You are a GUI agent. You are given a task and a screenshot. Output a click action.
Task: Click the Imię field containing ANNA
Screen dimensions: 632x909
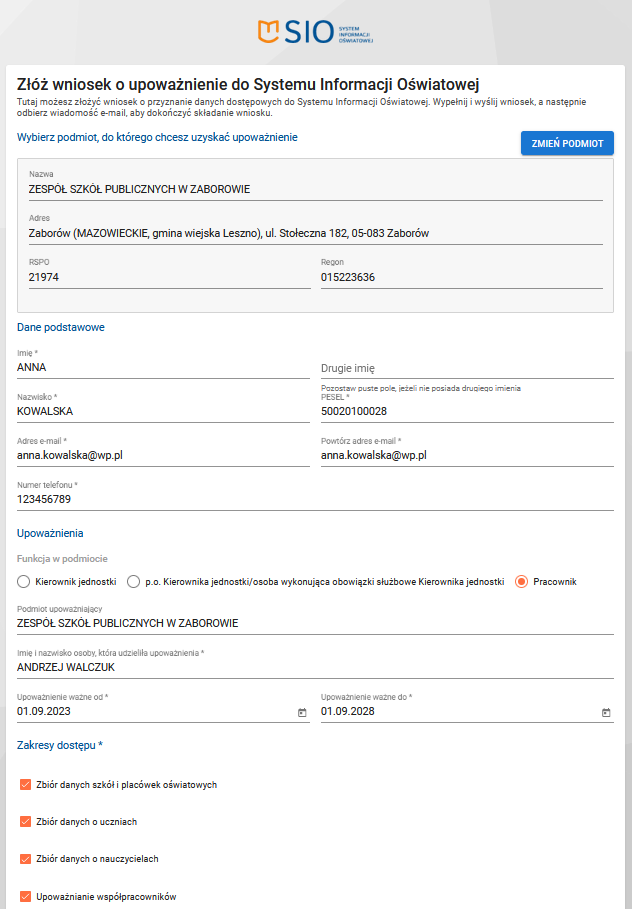[160, 367]
